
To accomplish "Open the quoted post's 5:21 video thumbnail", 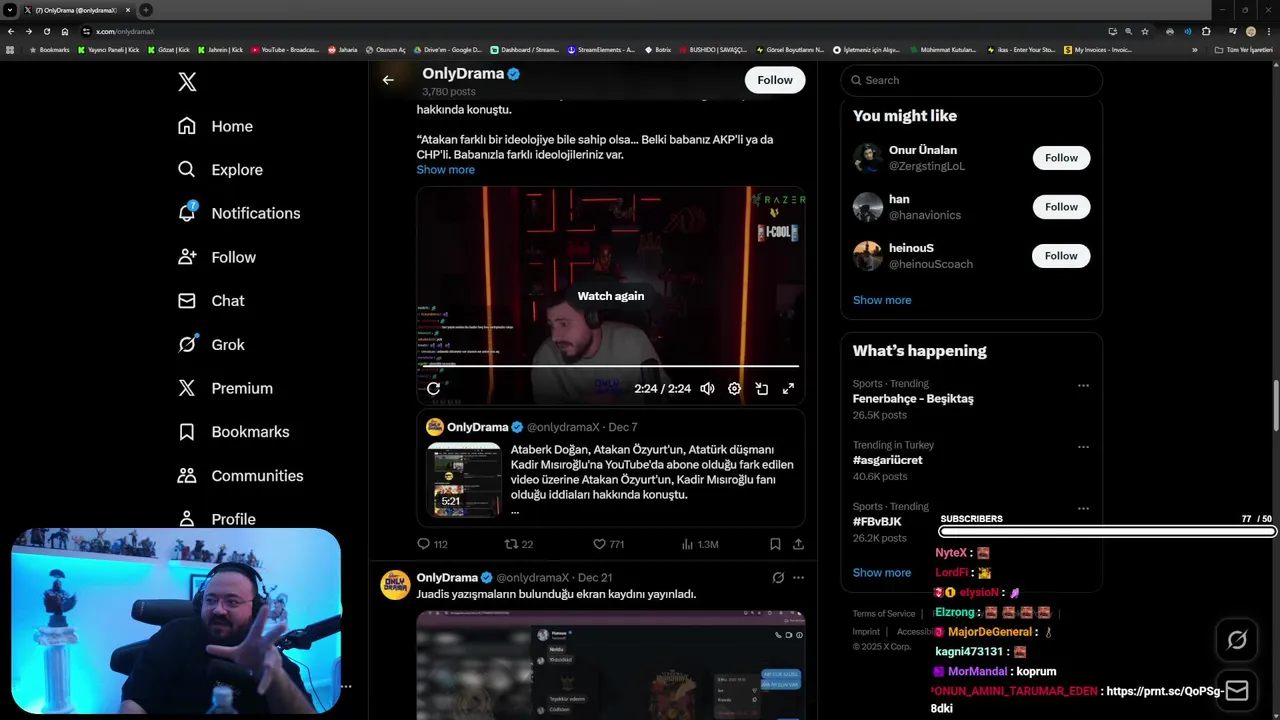I will pos(463,480).
